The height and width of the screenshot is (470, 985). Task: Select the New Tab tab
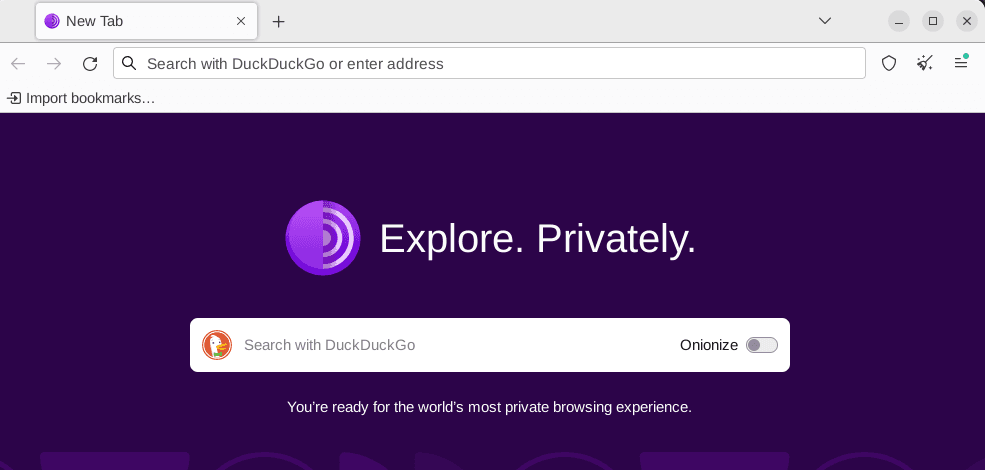click(146, 21)
